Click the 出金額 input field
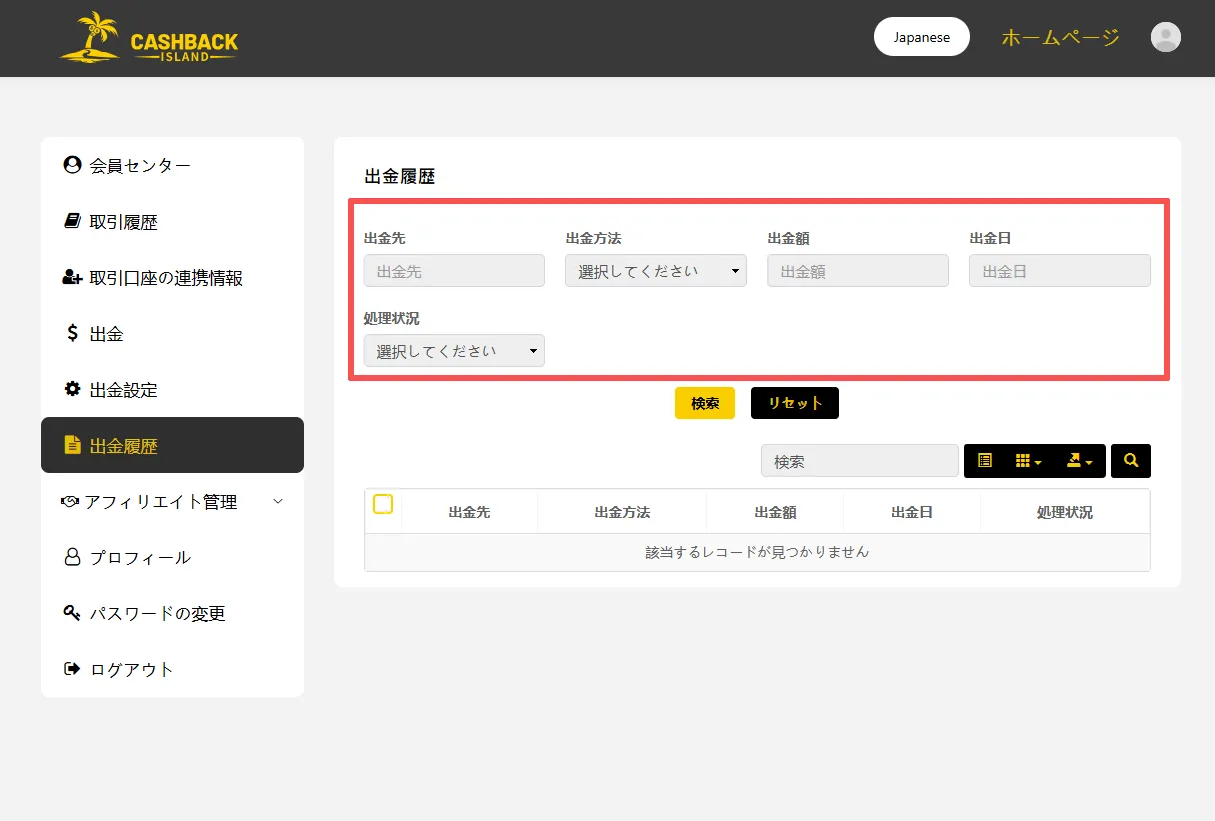Image resolution: width=1215 pixels, height=821 pixels. pyautogui.click(x=857, y=271)
